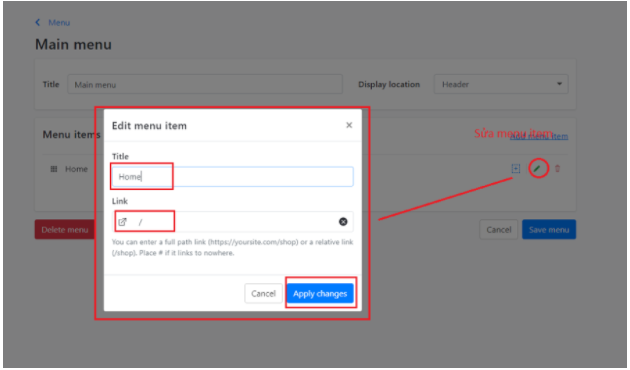Close the Edit menu item dialog
Screen dimensions: 630x370
pyautogui.click(x=349, y=125)
